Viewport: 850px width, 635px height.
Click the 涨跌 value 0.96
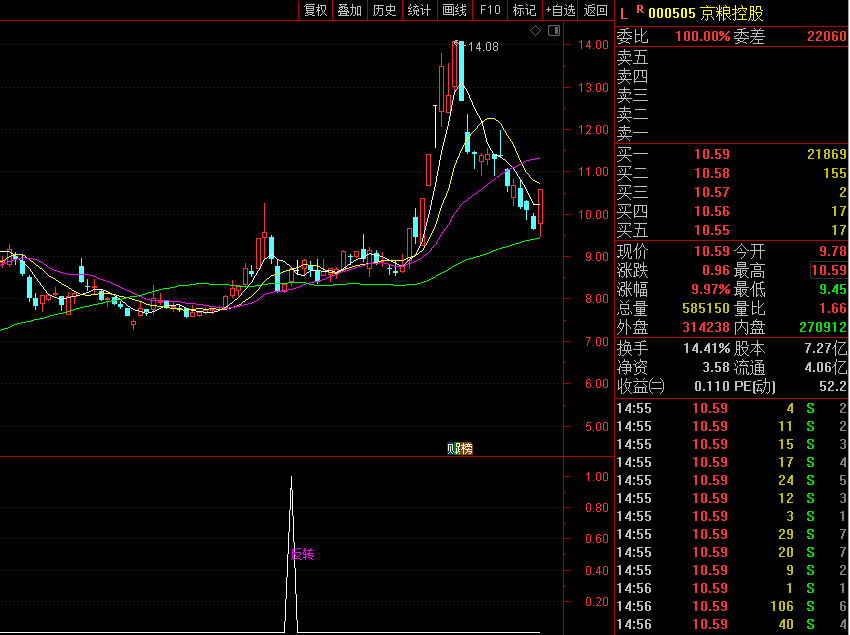pyautogui.click(x=716, y=271)
